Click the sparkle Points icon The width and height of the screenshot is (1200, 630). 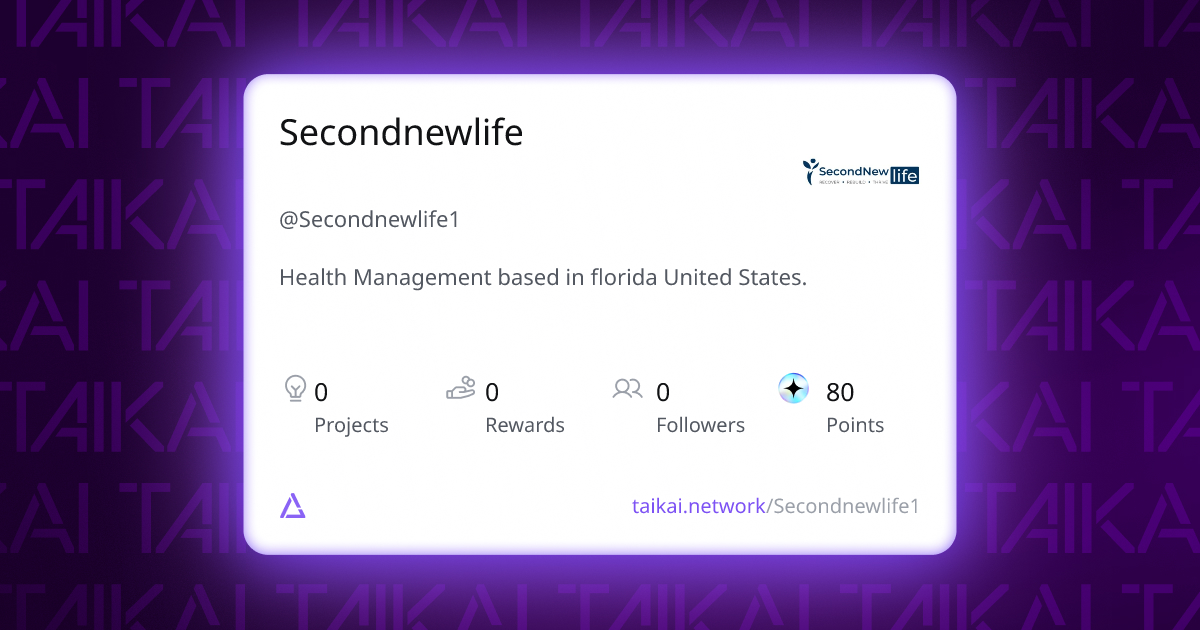[793, 388]
